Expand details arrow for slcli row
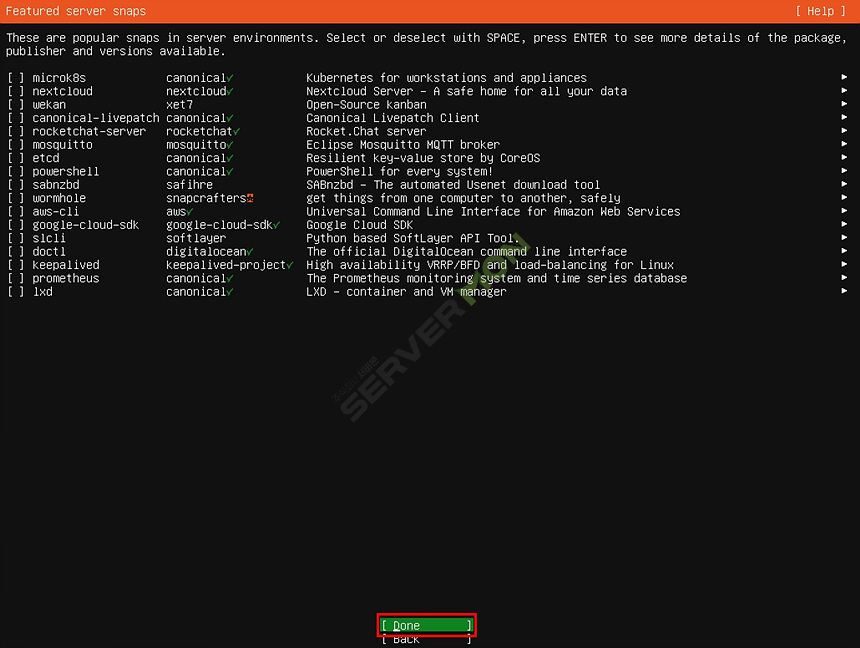 pos(844,238)
